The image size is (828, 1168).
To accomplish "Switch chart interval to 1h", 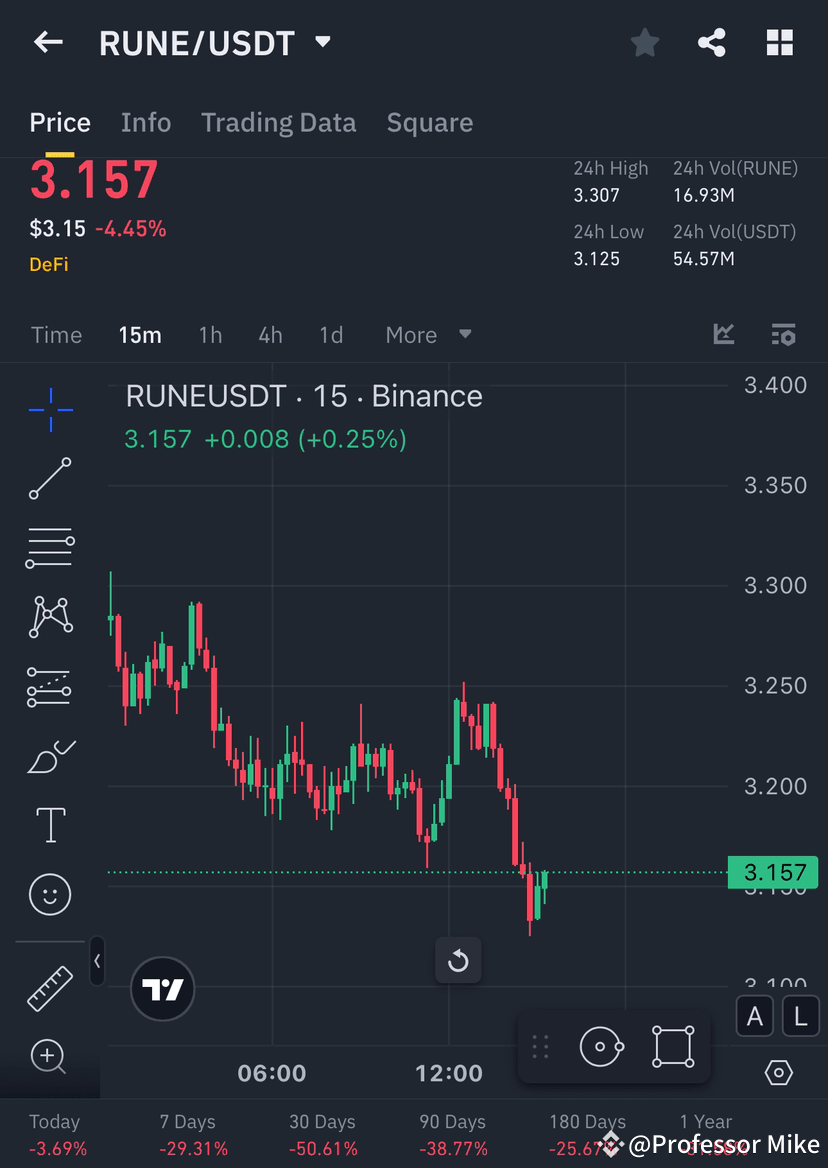I will (x=210, y=335).
